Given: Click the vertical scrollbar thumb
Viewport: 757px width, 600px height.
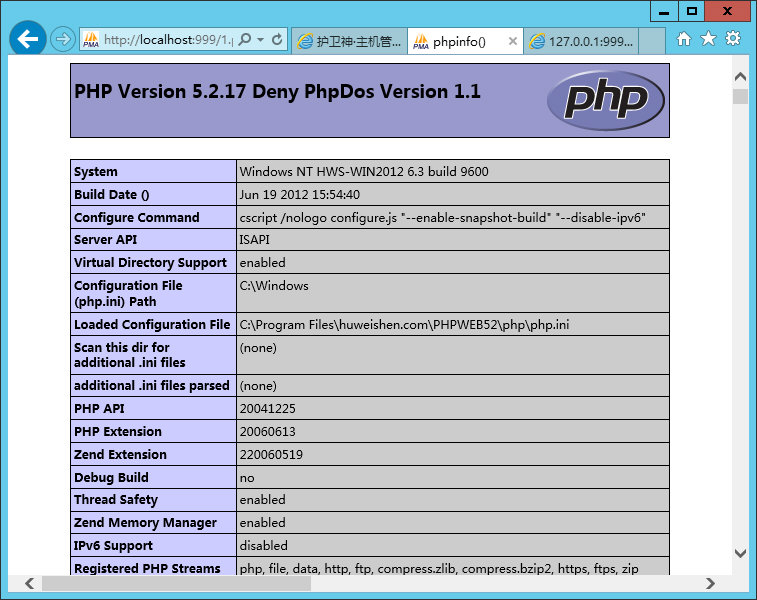Looking at the screenshot, I should pyautogui.click(x=740, y=96).
